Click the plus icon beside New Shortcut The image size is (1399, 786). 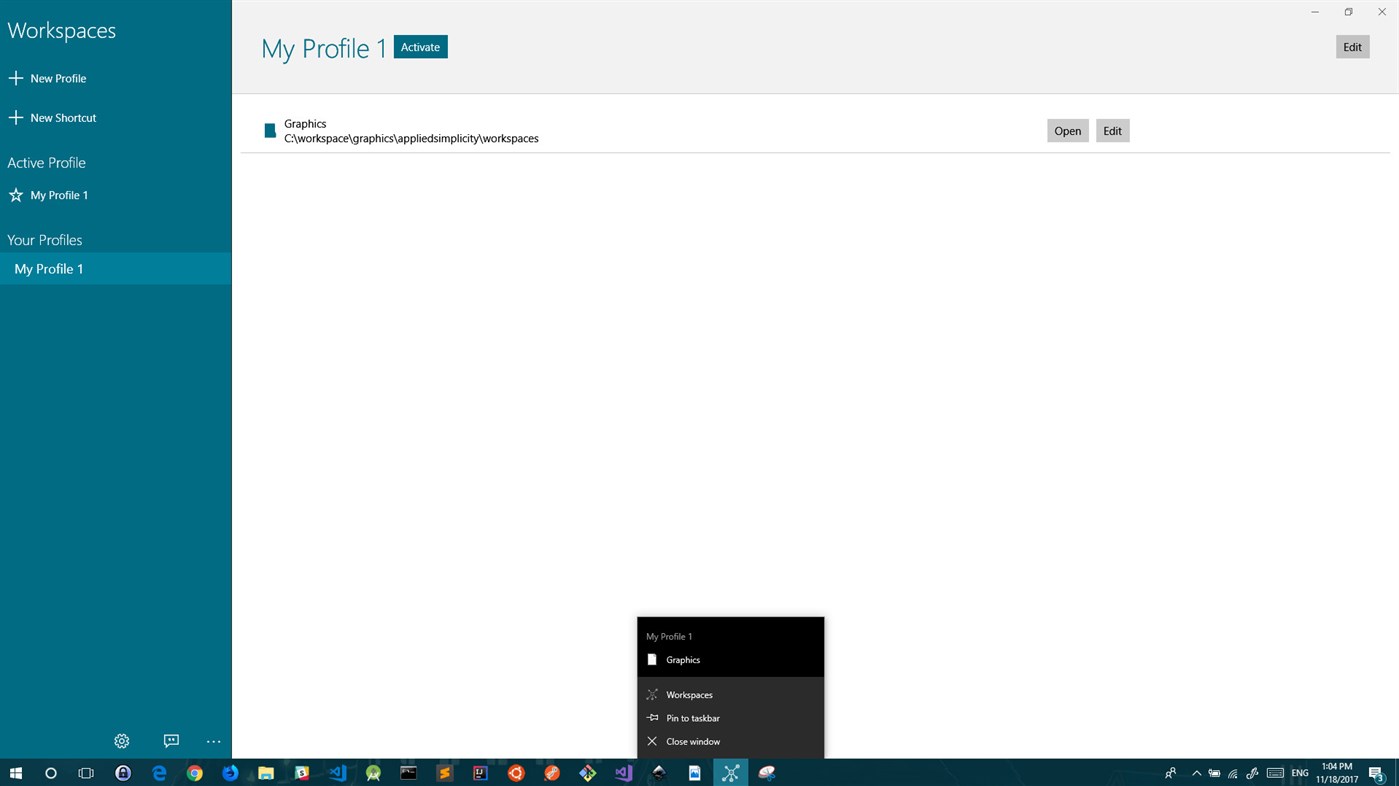click(x=15, y=117)
